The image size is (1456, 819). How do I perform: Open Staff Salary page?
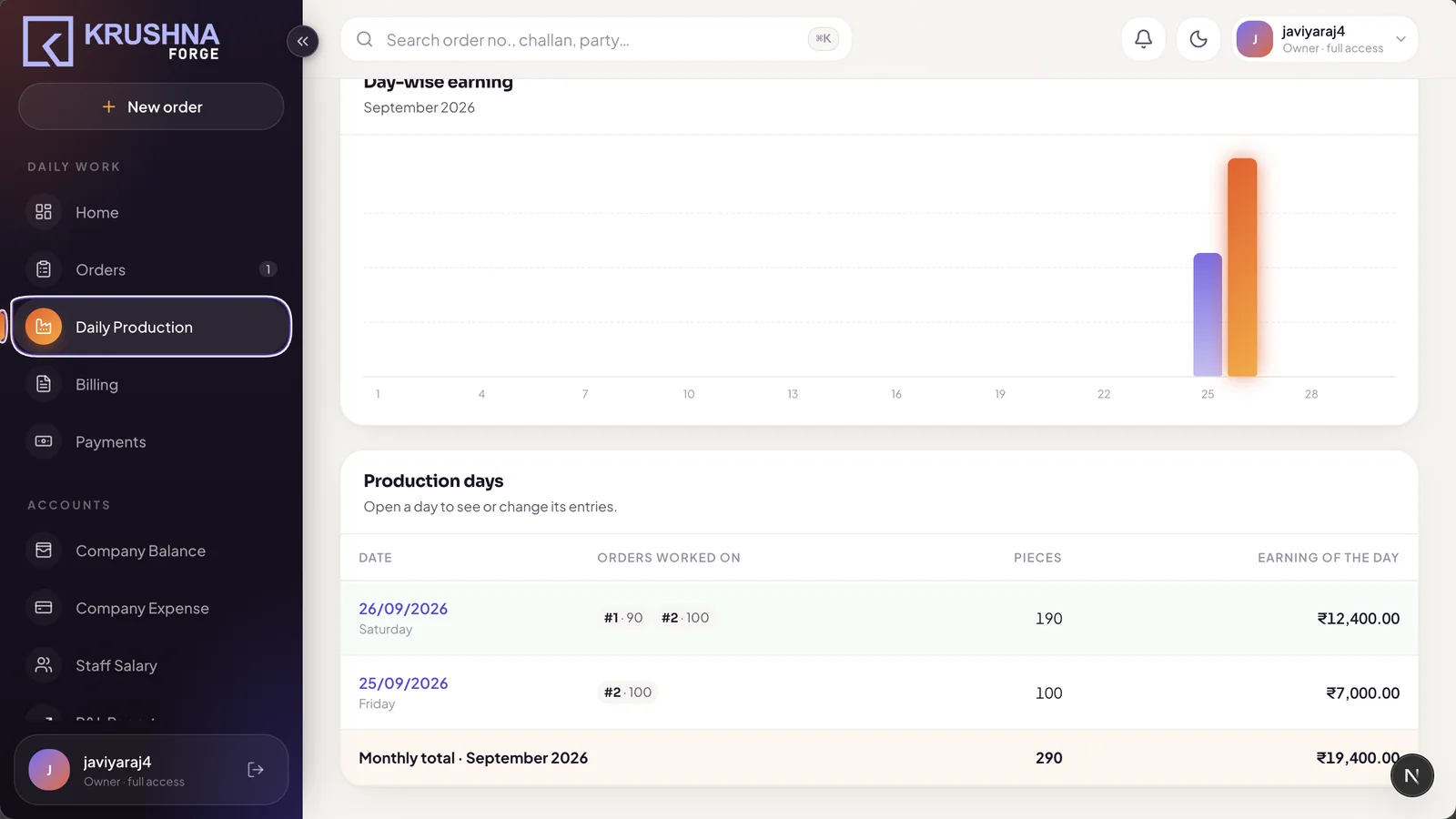pos(151,665)
